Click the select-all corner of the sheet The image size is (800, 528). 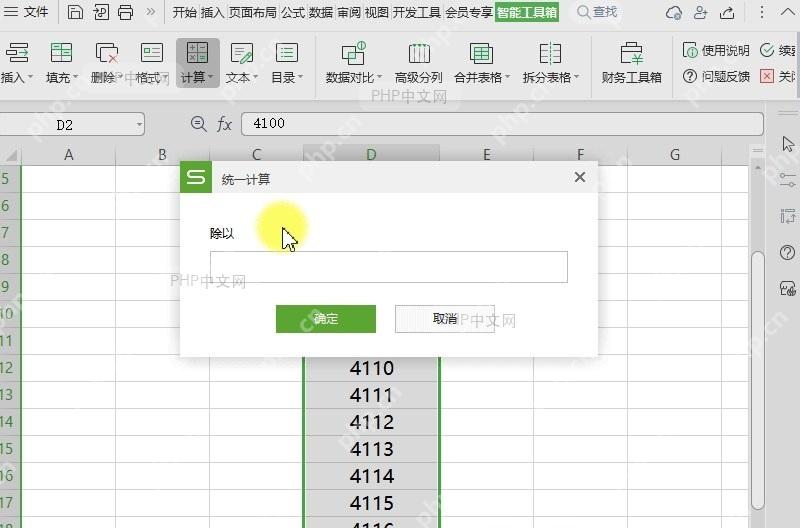pos(10,155)
